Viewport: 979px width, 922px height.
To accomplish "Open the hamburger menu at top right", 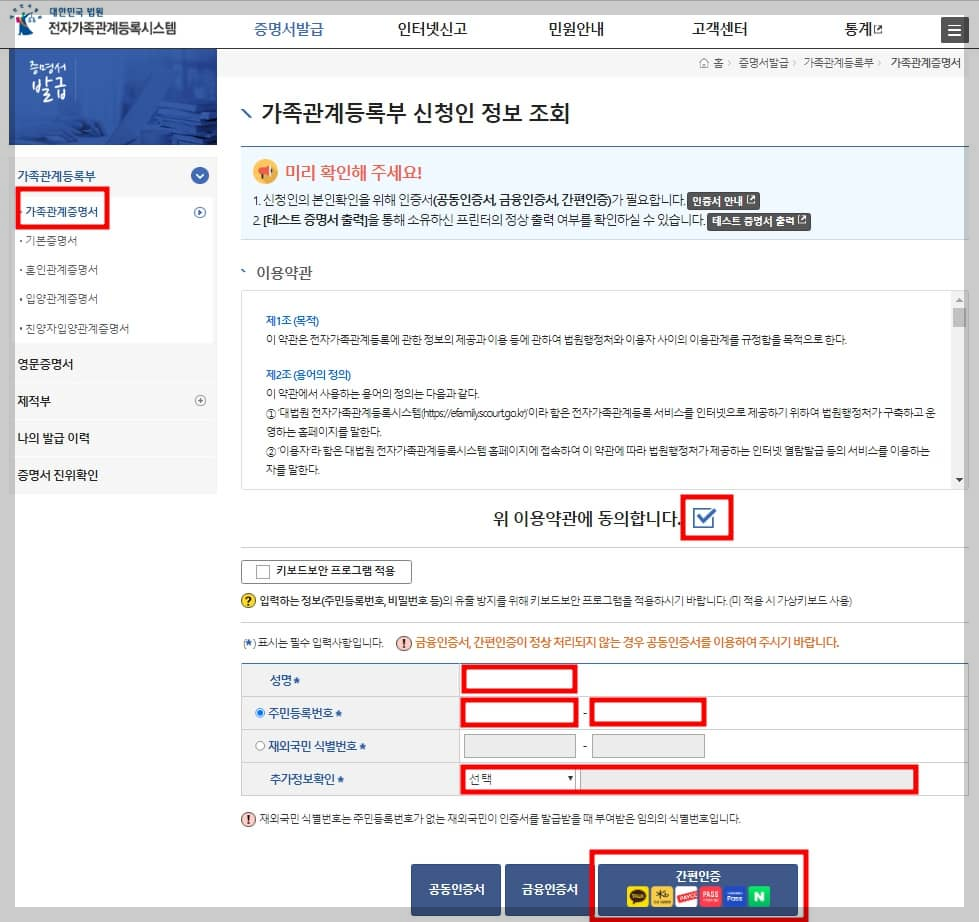I will coord(957,29).
